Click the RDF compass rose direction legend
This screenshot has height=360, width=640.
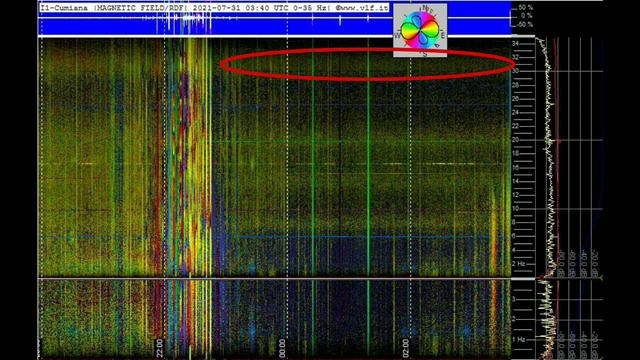click(420, 31)
